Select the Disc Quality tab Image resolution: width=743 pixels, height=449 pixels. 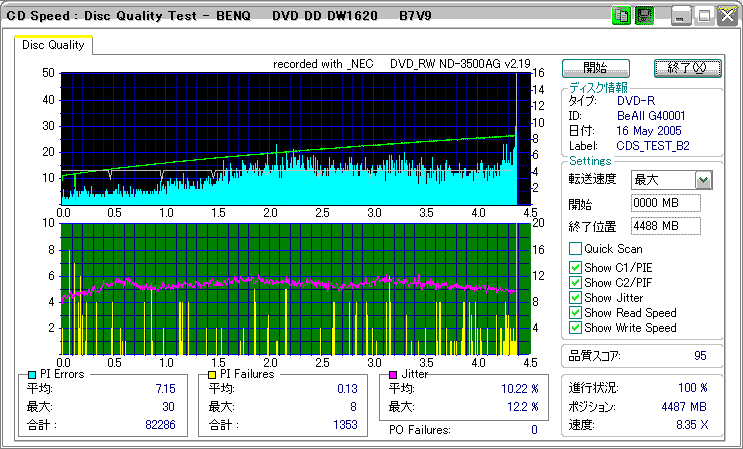[53, 45]
